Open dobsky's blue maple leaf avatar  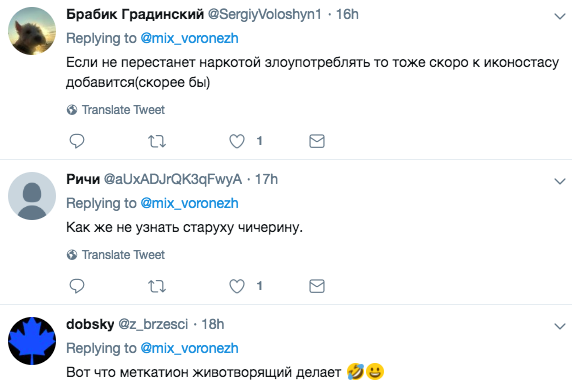click(32, 341)
